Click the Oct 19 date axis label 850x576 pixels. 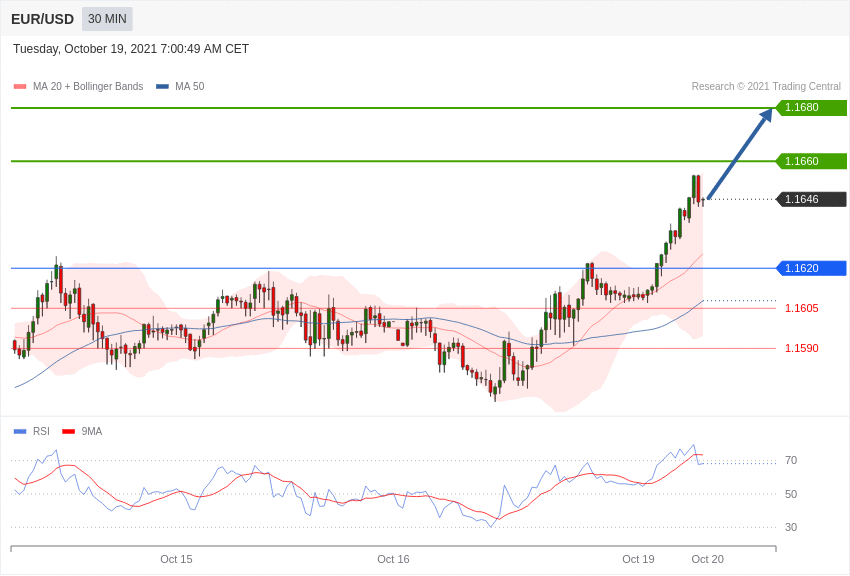pyautogui.click(x=638, y=559)
